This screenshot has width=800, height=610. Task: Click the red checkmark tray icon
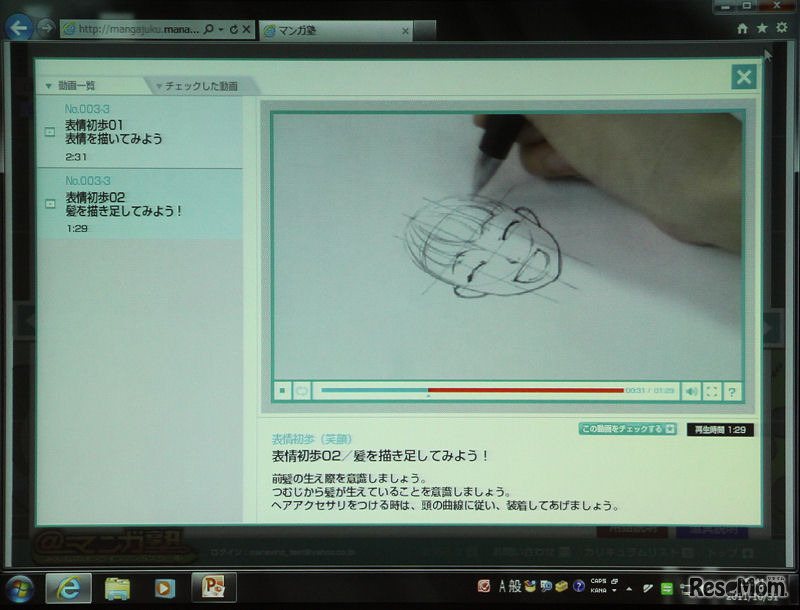point(484,586)
